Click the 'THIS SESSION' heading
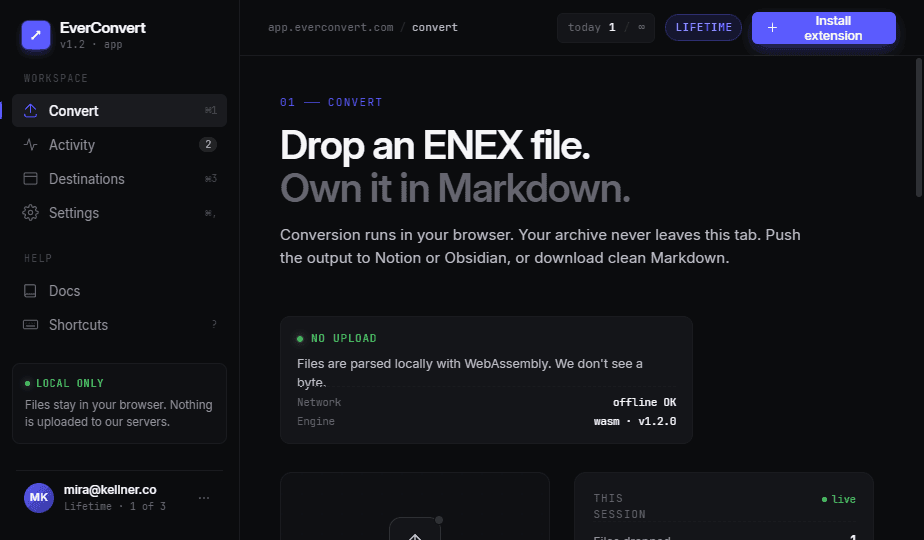The height and width of the screenshot is (540, 924). (619, 506)
